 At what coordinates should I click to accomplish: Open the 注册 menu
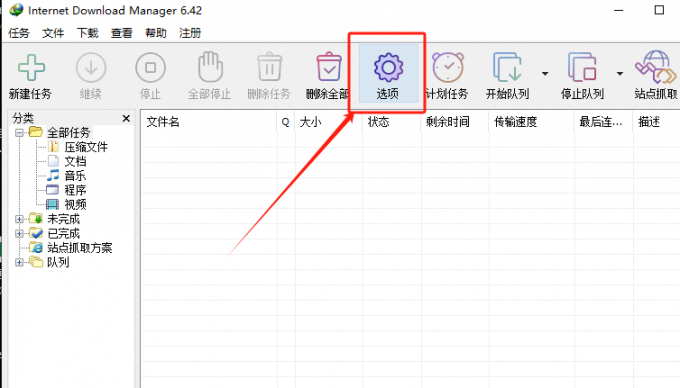[x=190, y=33]
